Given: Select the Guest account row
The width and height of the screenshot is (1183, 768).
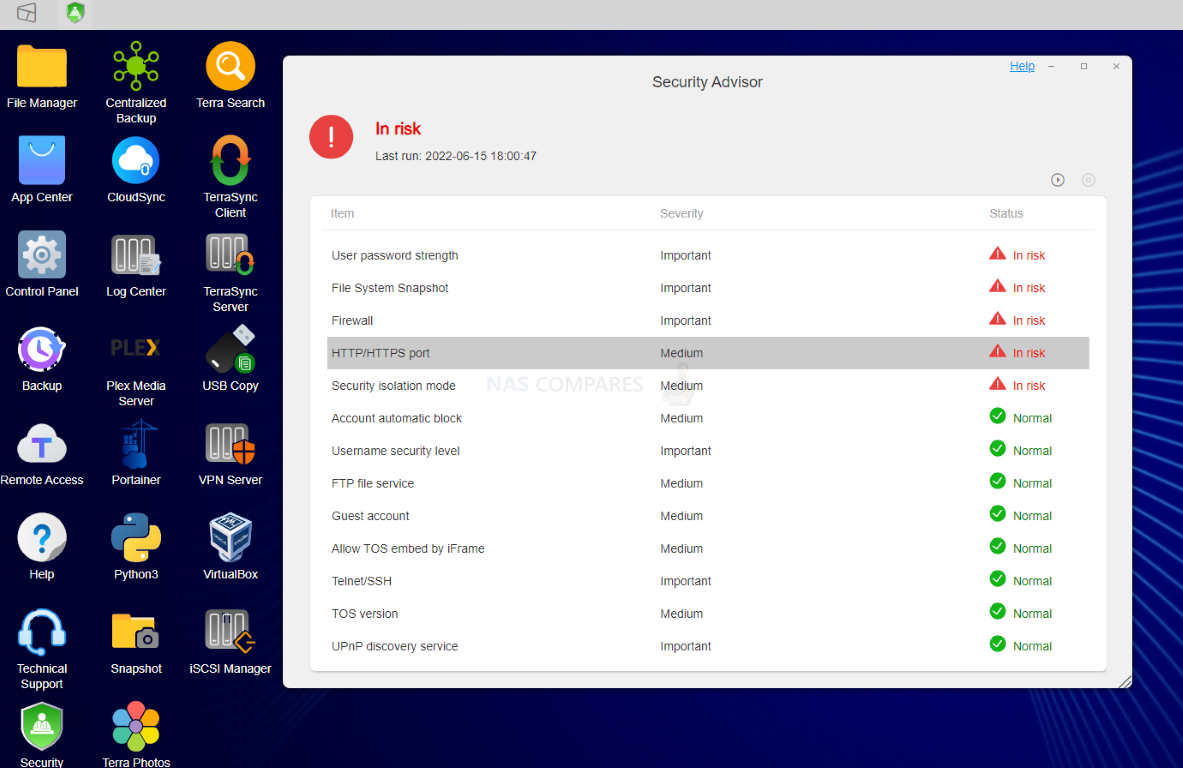Looking at the screenshot, I should [708, 516].
